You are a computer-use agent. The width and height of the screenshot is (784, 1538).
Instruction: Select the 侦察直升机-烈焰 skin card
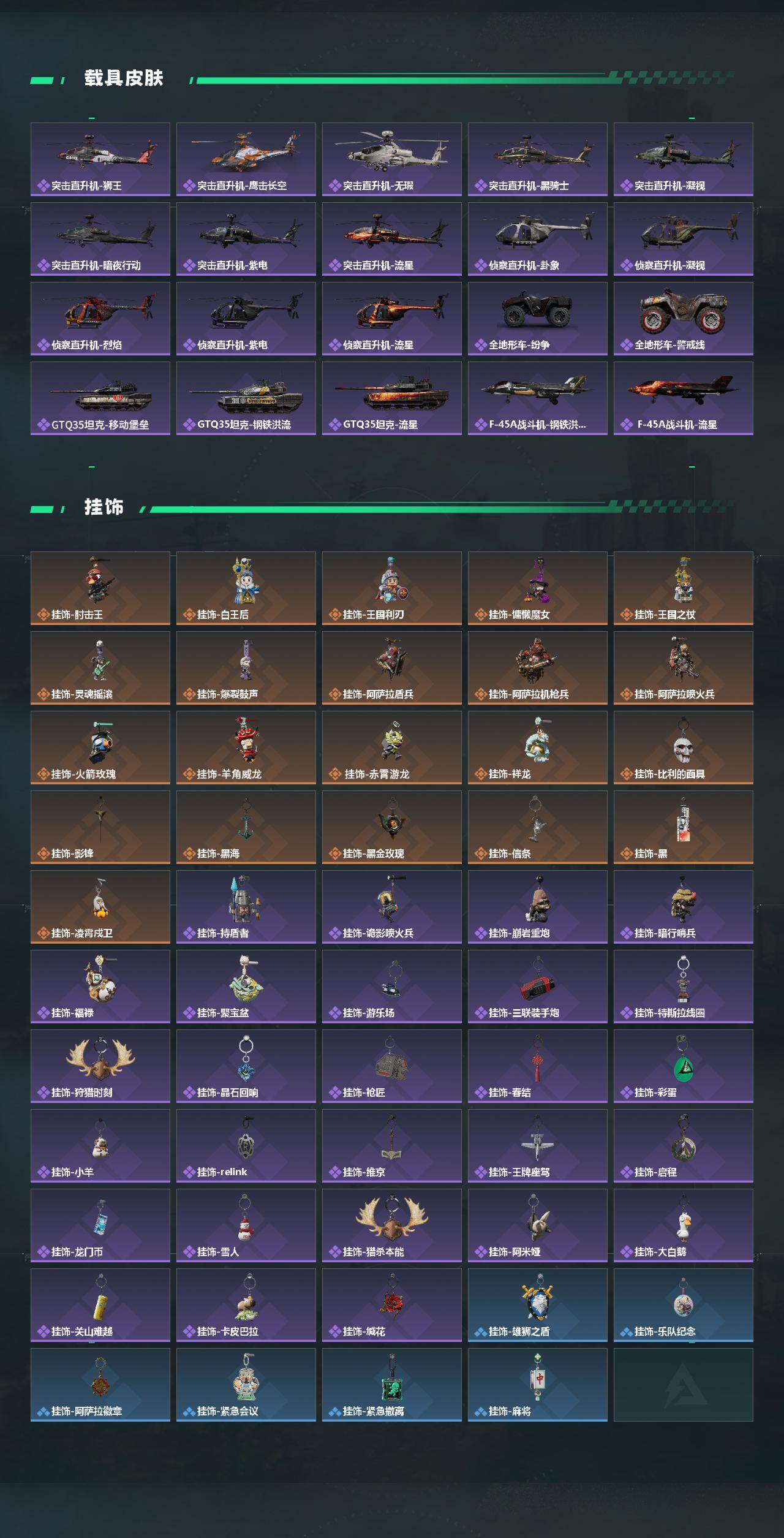[x=100, y=319]
